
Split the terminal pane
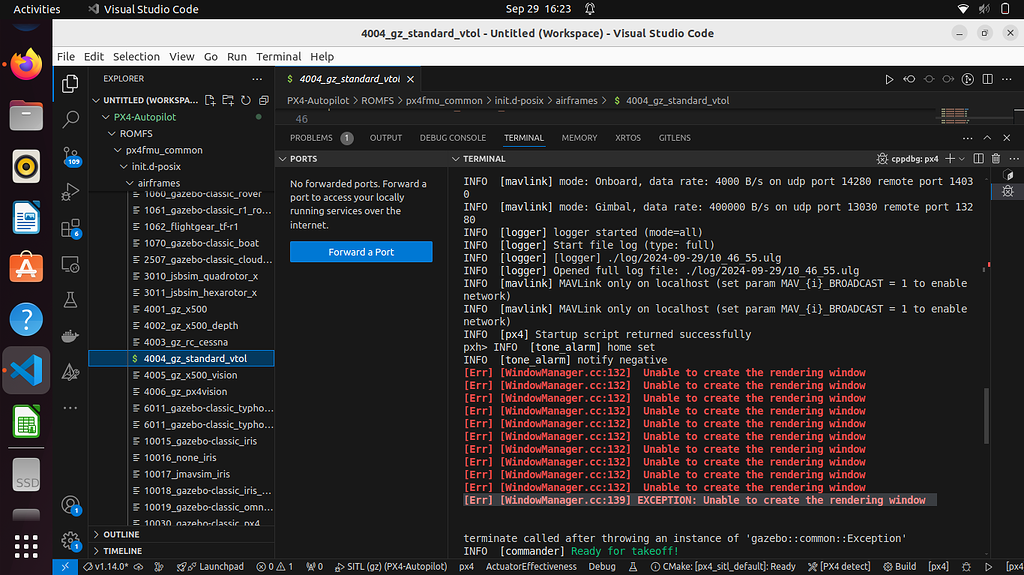coord(978,159)
